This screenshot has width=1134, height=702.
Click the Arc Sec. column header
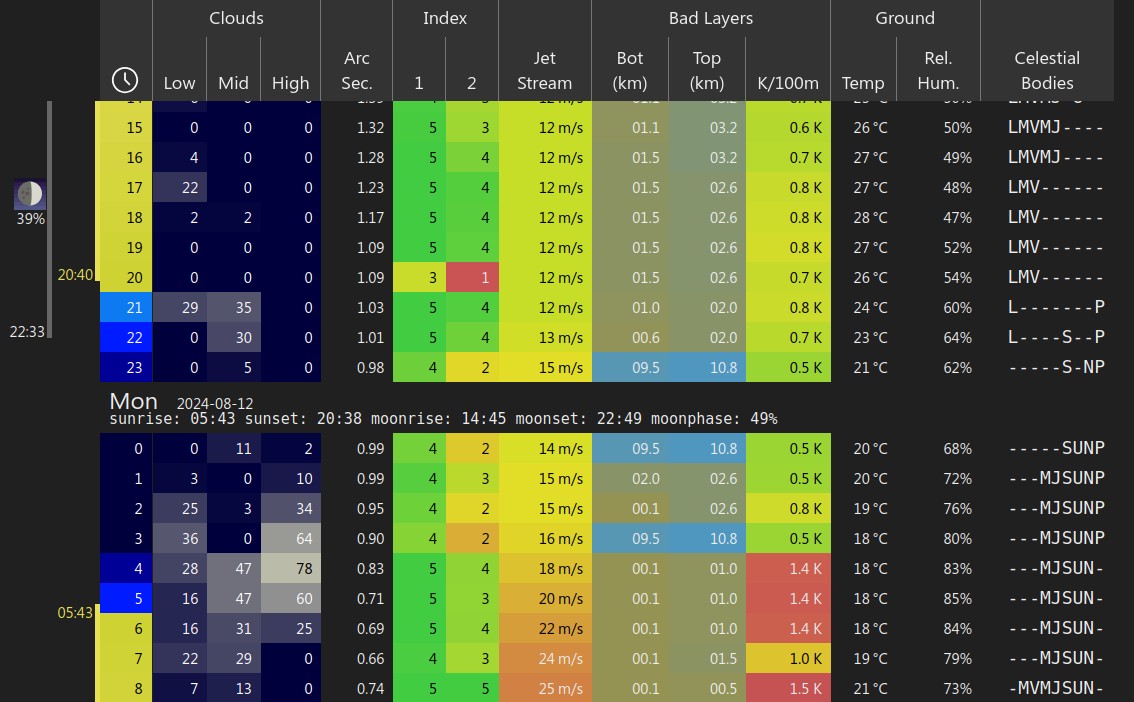pyautogui.click(x=357, y=70)
